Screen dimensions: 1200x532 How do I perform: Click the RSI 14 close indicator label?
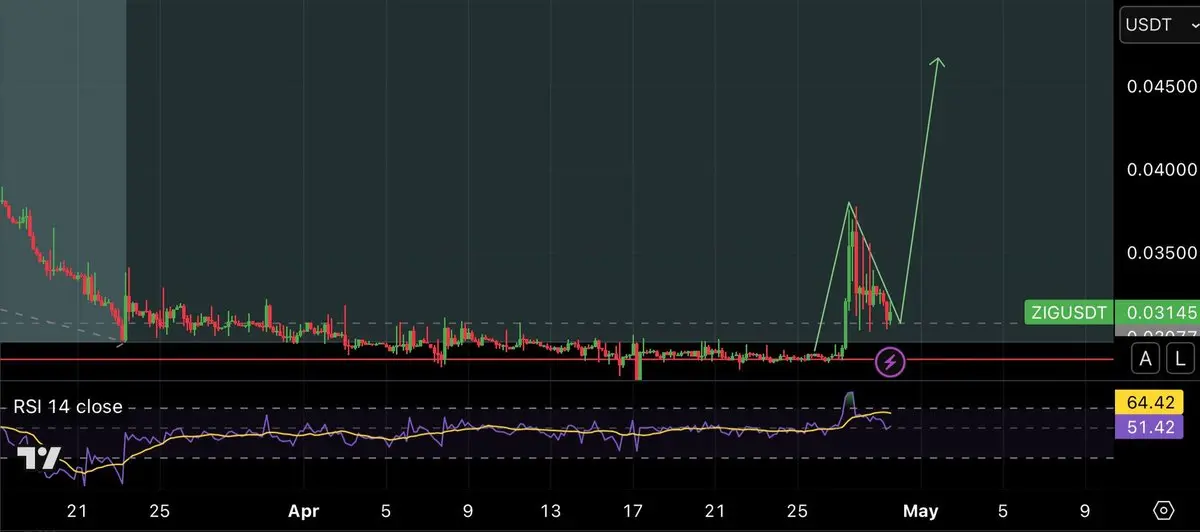[68, 407]
